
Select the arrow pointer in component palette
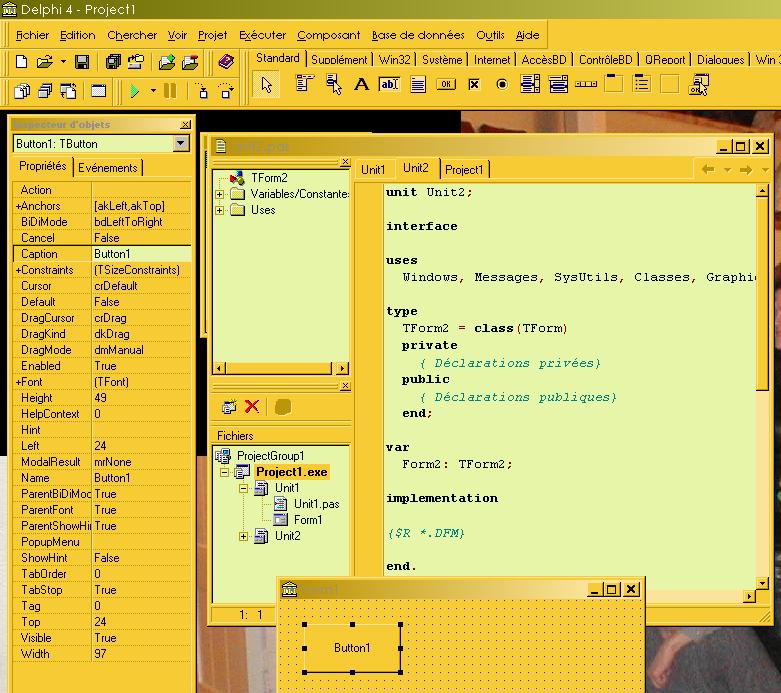(x=266, y=85)
